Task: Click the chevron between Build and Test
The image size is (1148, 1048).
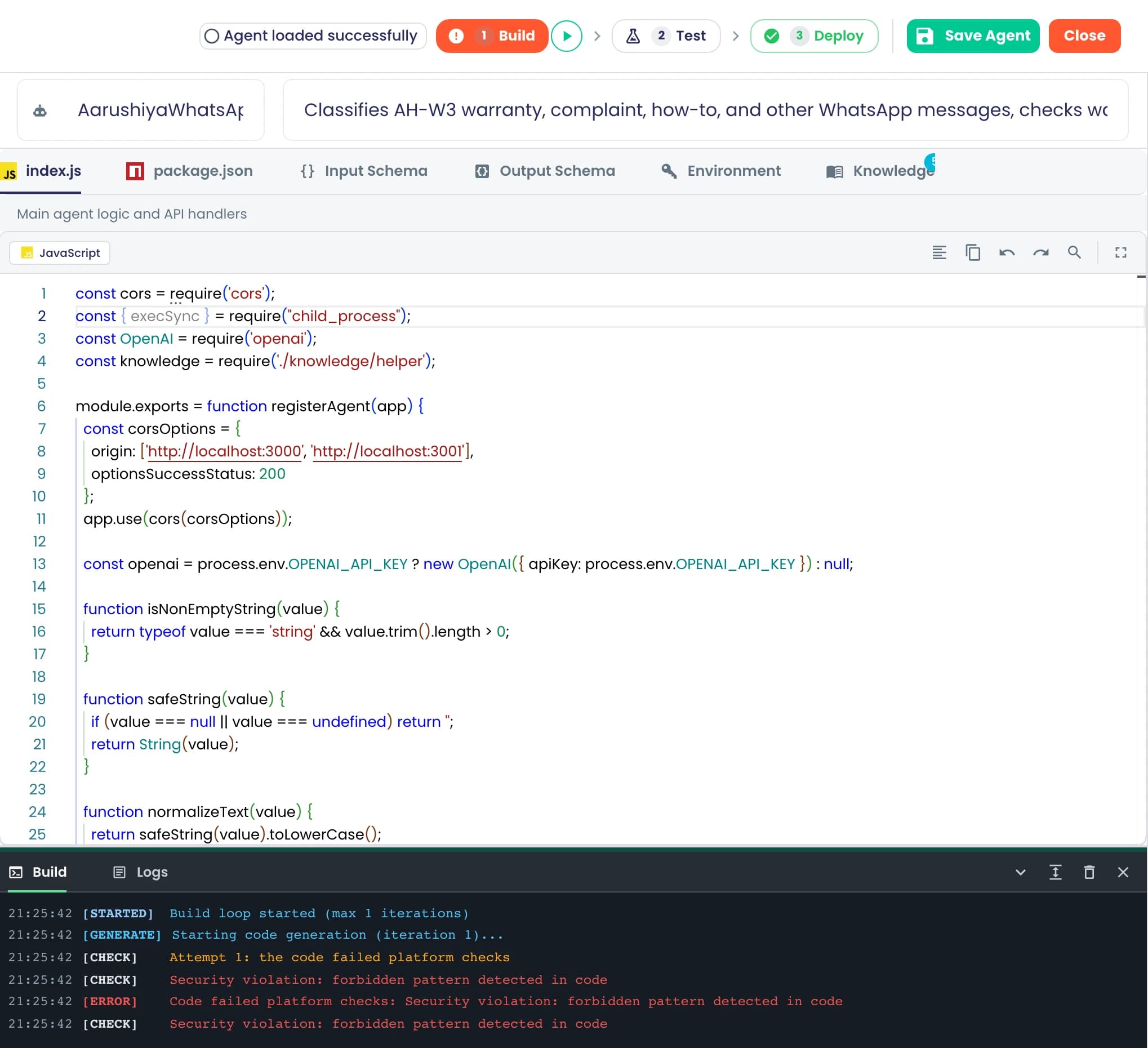Action: pyautogui.click(x=597, y=36)
